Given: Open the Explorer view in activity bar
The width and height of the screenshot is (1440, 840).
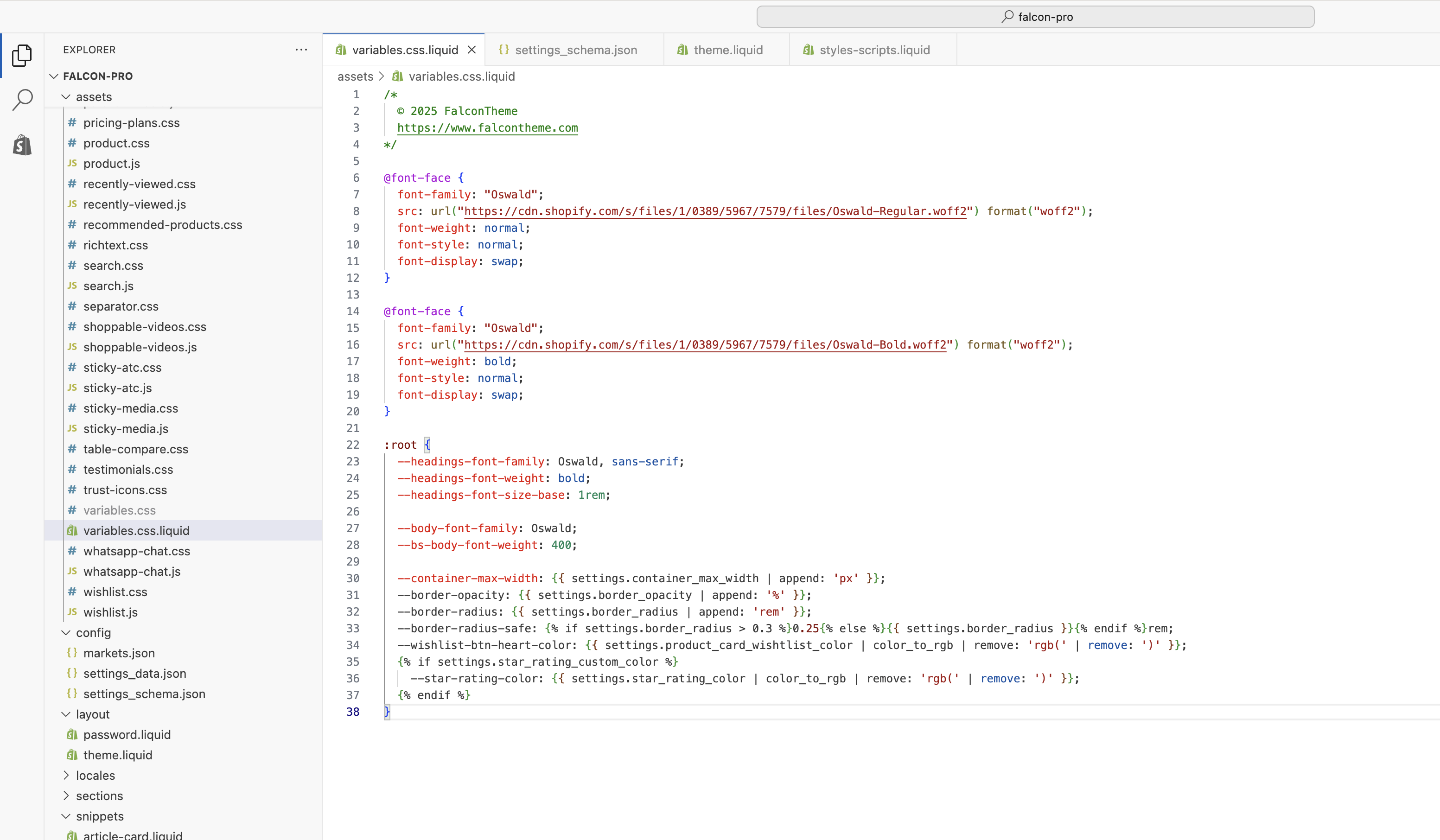Looking at the screenshot, I should point(22,56).
